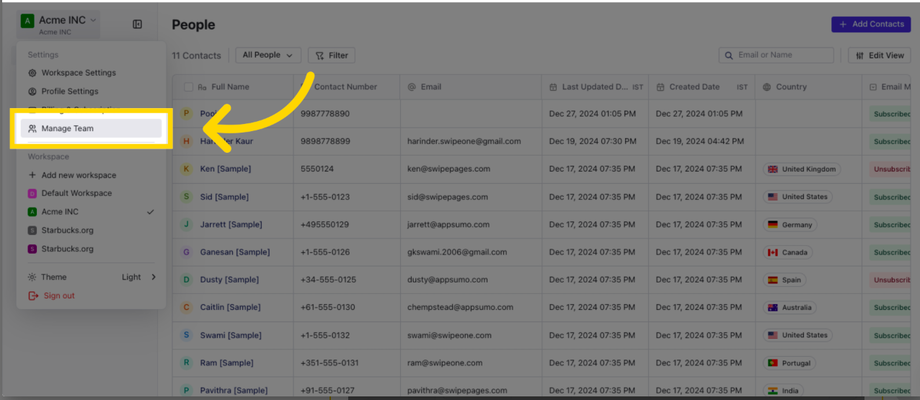Click phone number +495550129
Viewport: 920px width, 400px height.
324,225
